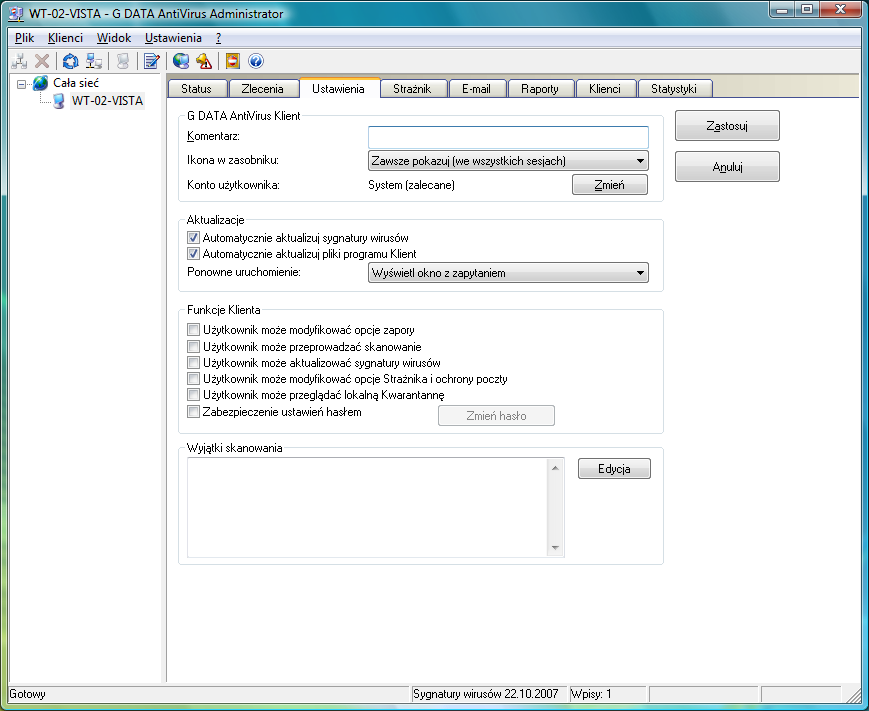Click the Anuluj button
The width and height of the screenshot is (869, 711).
727,167
